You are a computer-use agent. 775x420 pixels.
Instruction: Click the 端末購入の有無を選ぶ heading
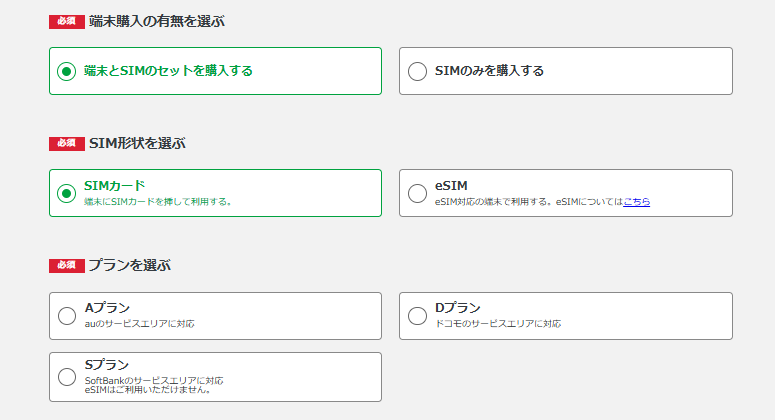pos(156,21)
